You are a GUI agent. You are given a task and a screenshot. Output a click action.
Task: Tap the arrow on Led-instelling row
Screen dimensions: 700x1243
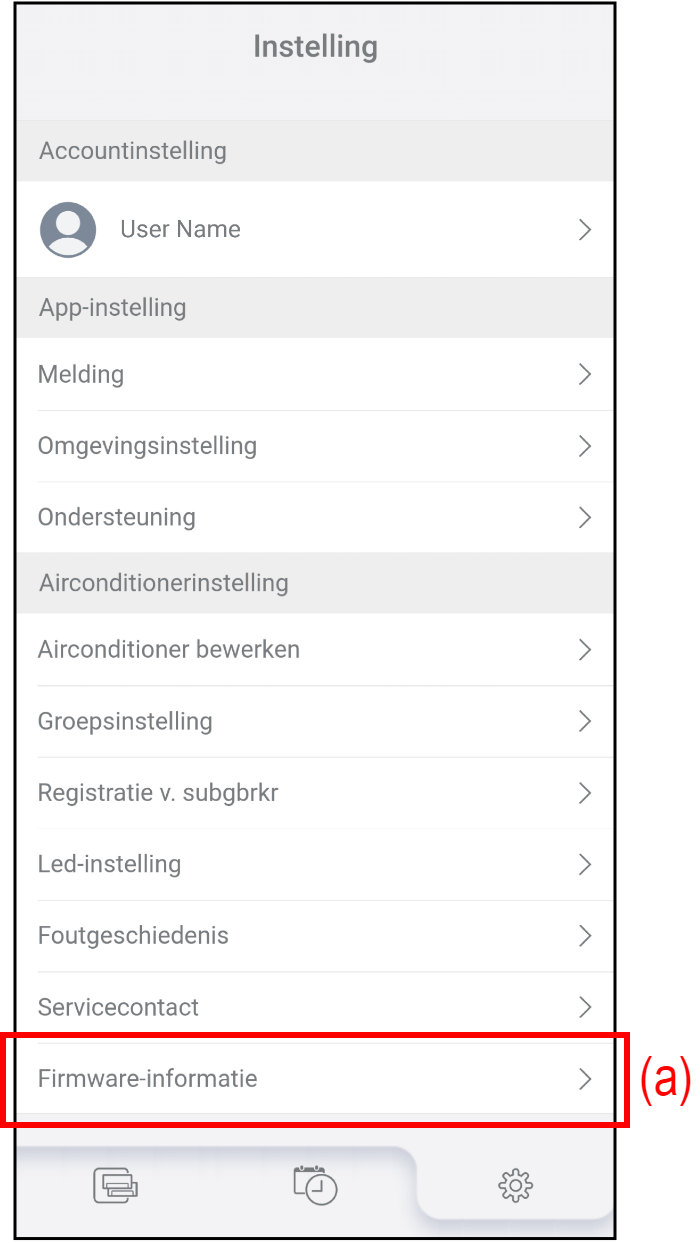[x=585, y=865]
